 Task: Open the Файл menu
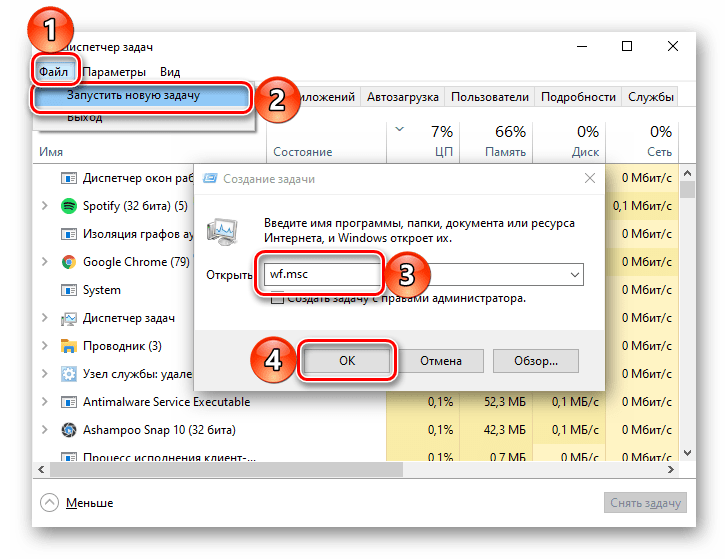pos(53,72)
